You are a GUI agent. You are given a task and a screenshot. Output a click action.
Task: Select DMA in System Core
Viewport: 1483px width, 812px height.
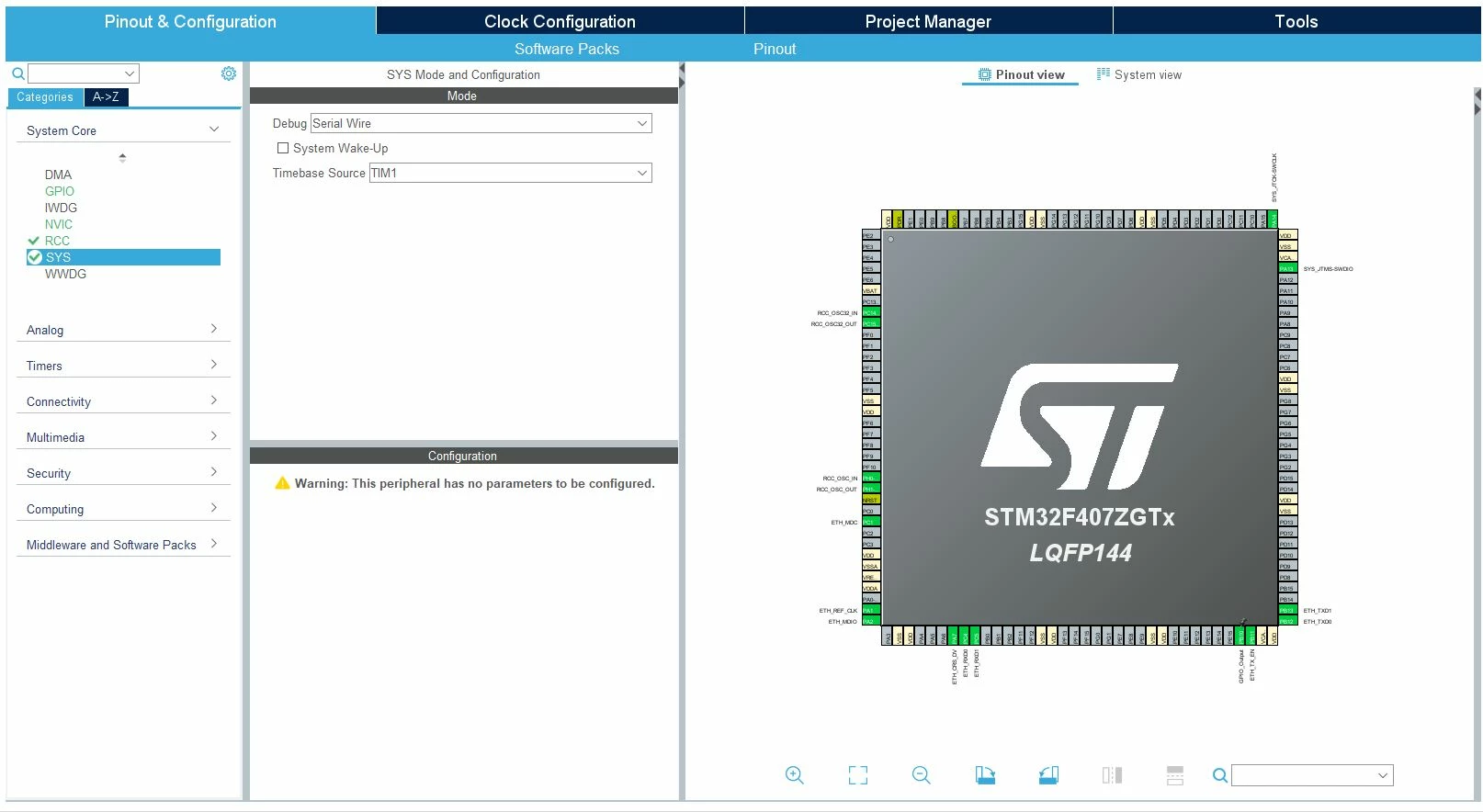58,175
